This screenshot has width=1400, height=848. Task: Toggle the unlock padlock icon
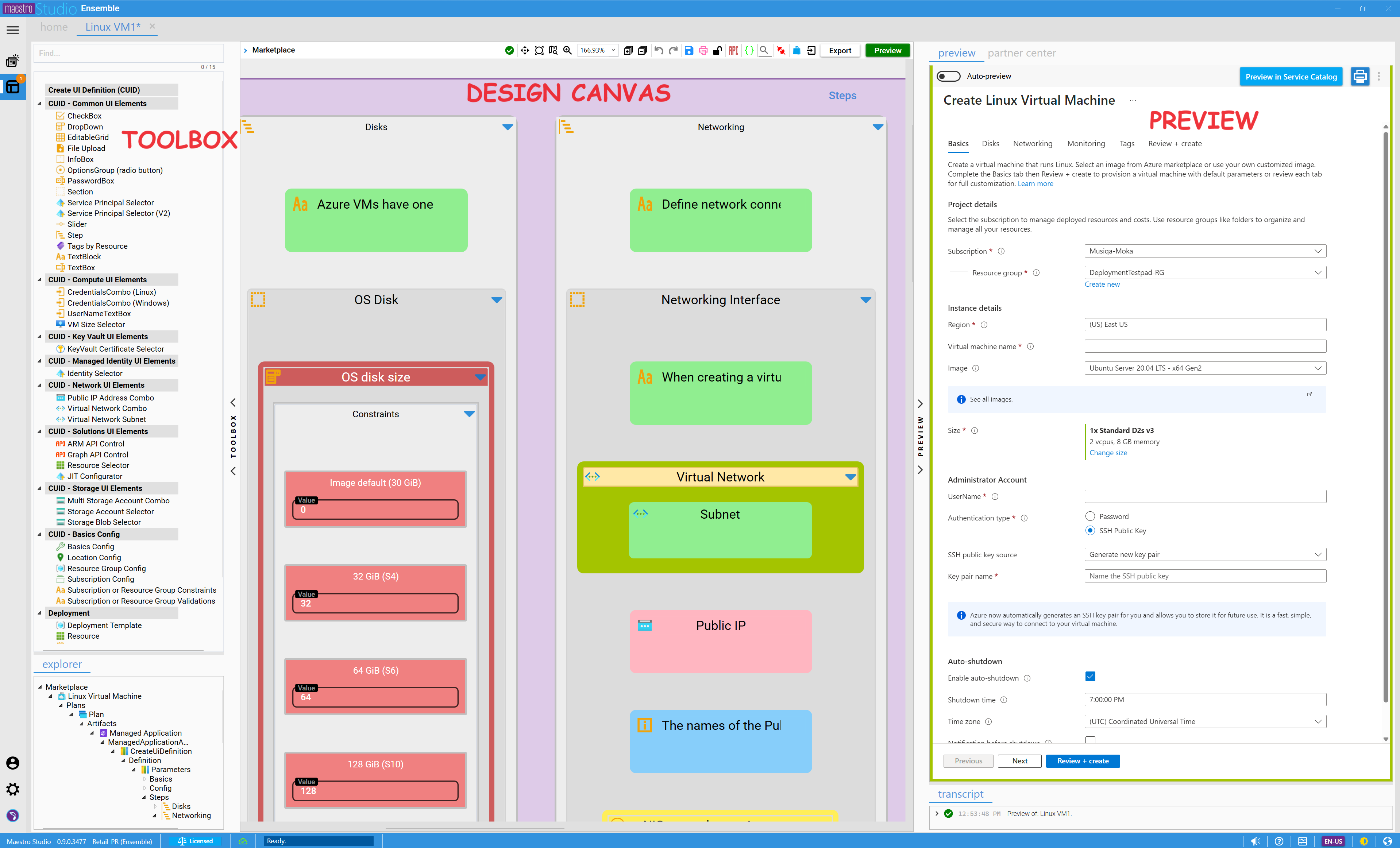(x=718, y=51)
